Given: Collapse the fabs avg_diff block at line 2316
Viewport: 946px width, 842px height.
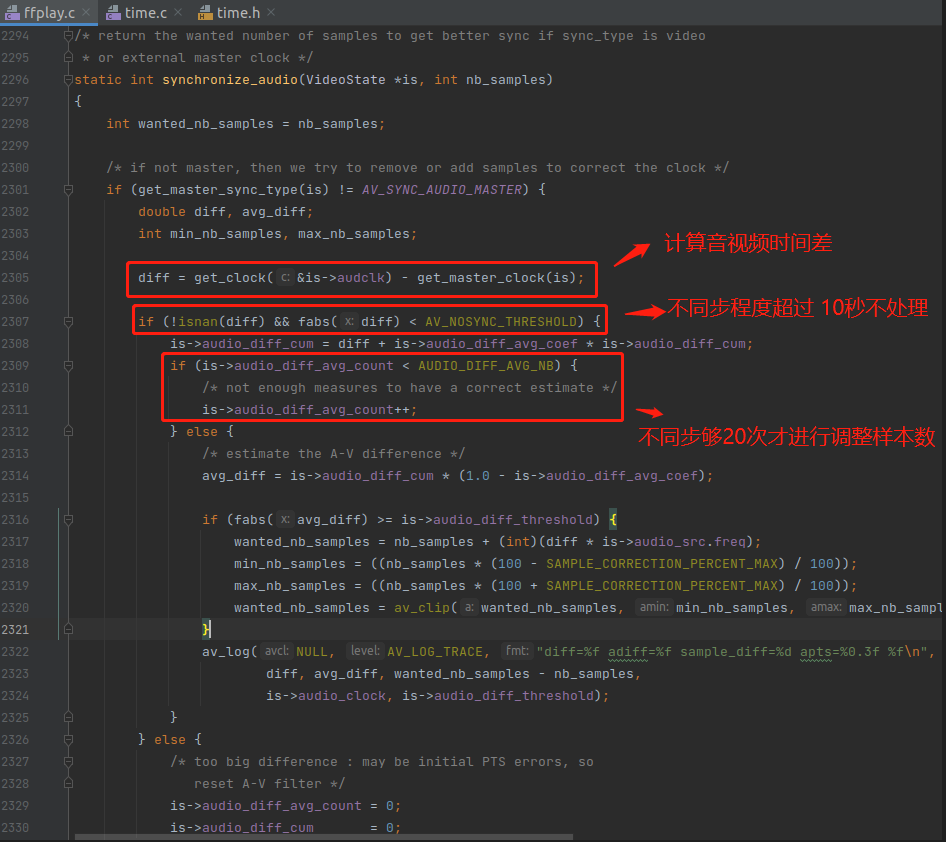Looking at the screenshot, I should (x=68, y=520).
